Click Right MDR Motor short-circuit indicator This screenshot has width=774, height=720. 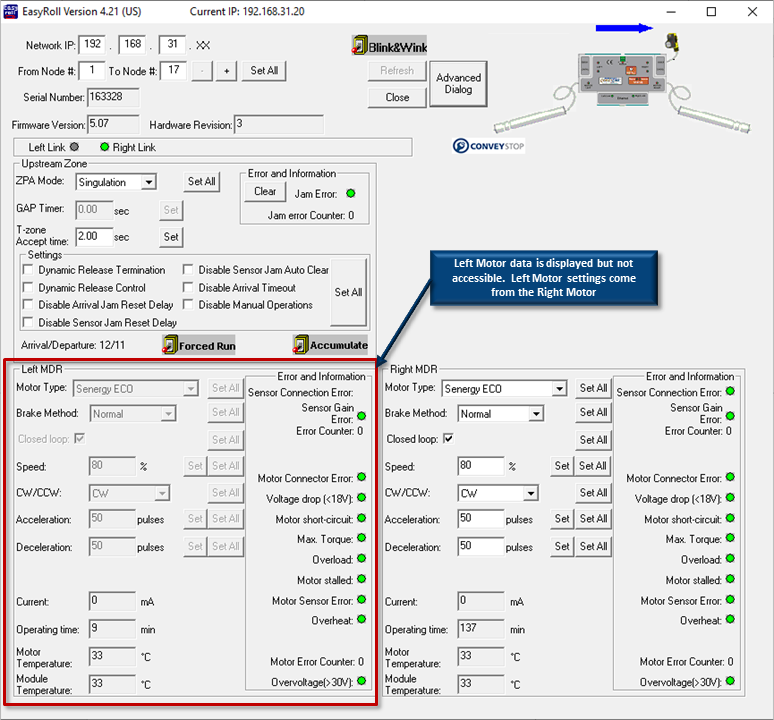click(x=731, y=518)
